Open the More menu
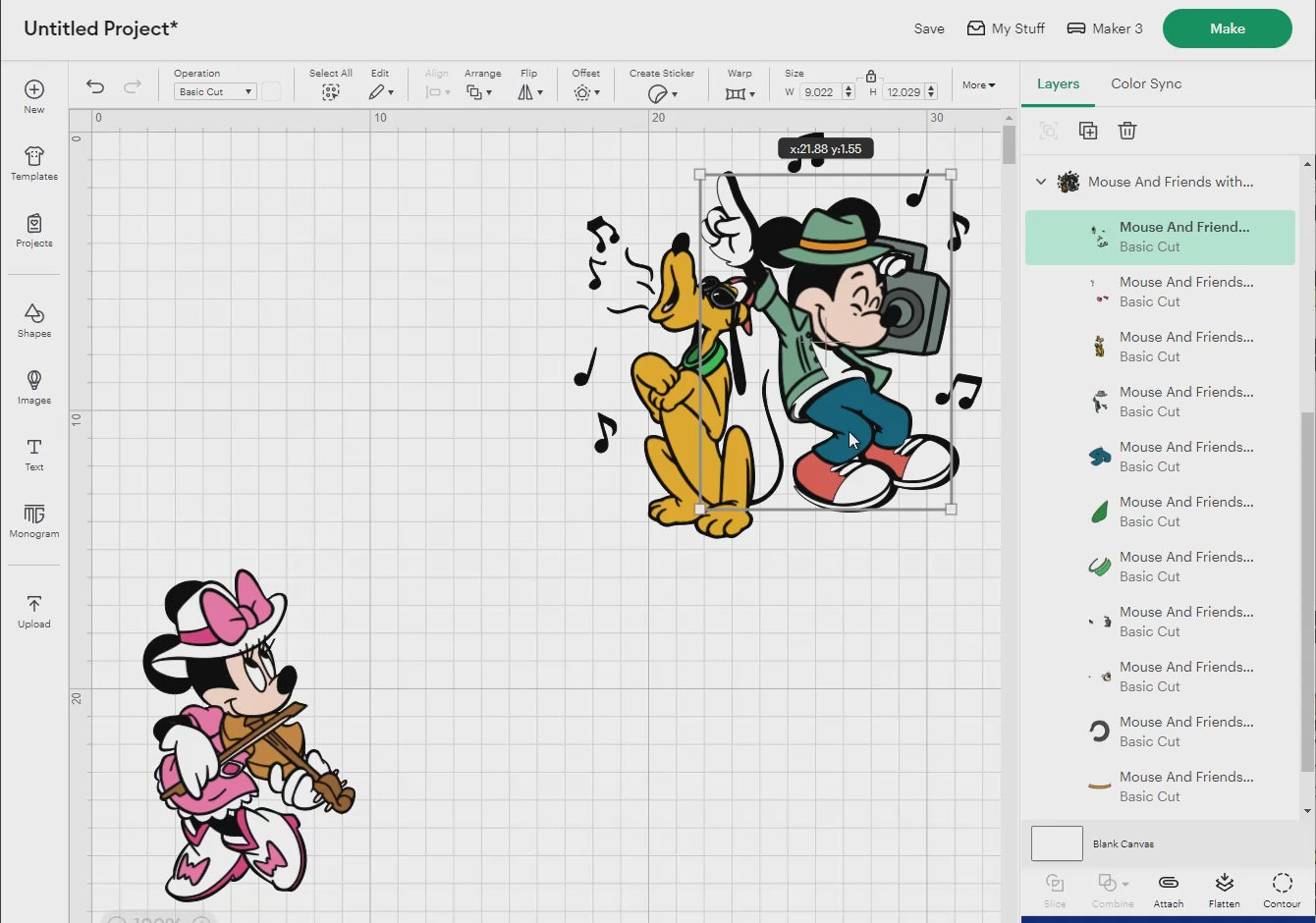This screenshot has height=923, width=1316. (x=978, y=85)
